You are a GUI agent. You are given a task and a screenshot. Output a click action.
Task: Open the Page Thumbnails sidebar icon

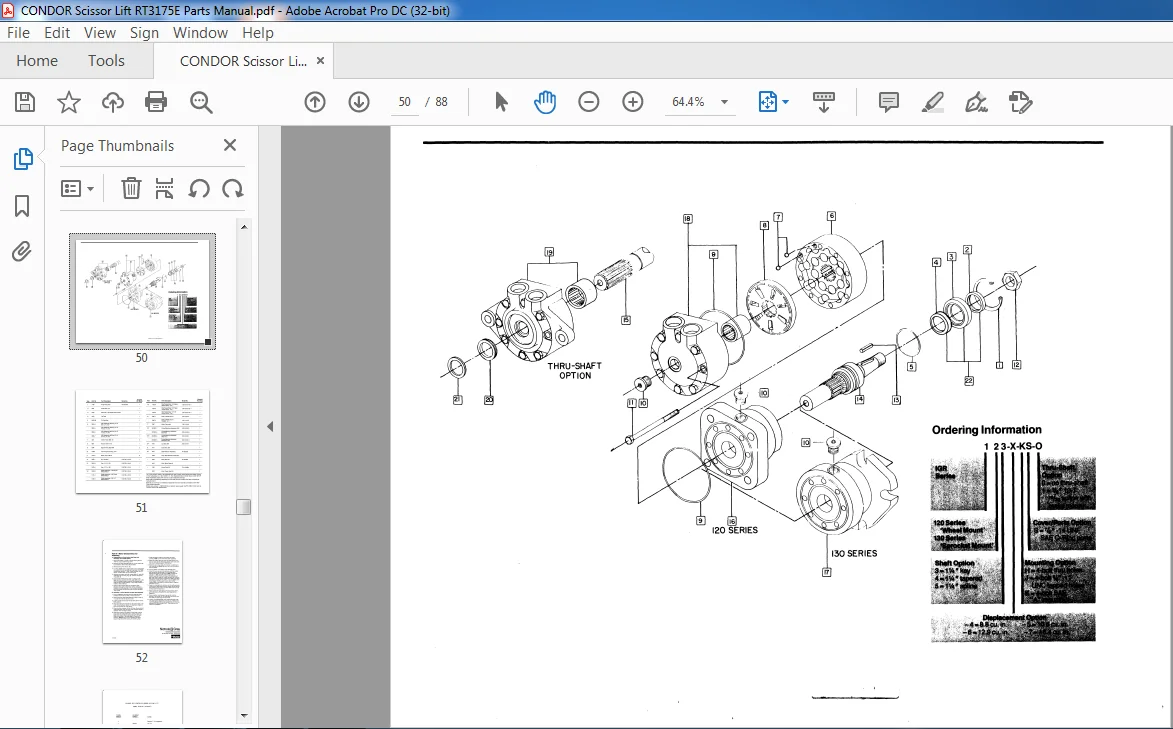pos(23,159)
